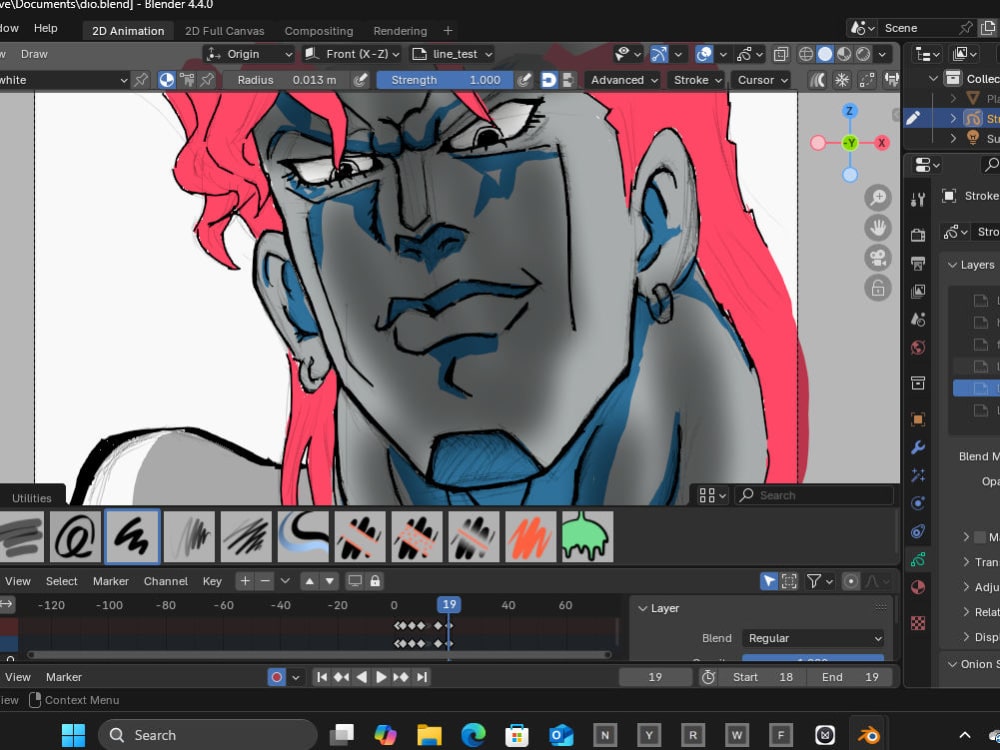The image size is (1000, 750).
Task: Switch to material preview shading
Action: click(x=844, y=54)
